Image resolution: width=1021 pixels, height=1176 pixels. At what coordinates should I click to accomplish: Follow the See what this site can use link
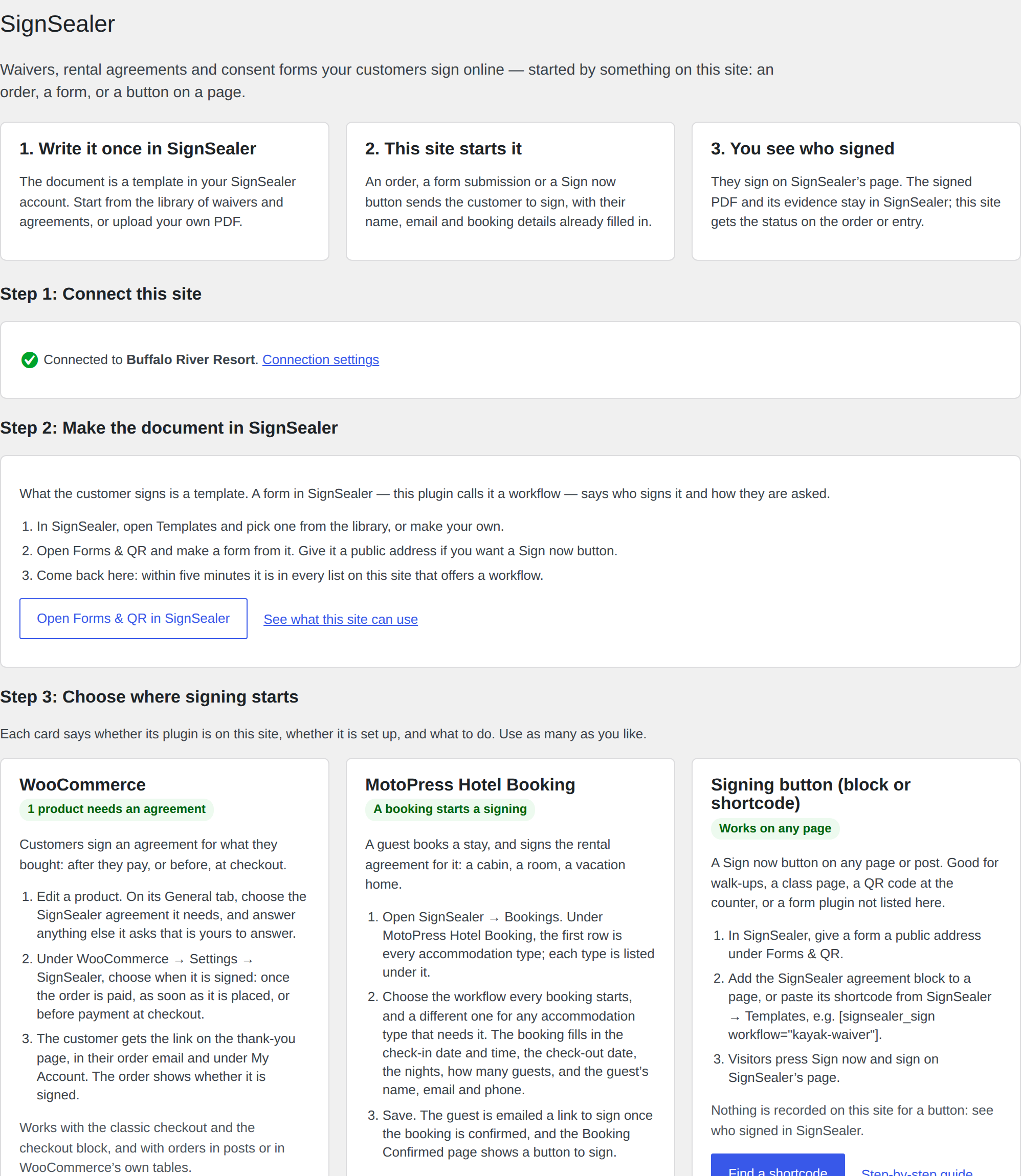tap(341, 619)
